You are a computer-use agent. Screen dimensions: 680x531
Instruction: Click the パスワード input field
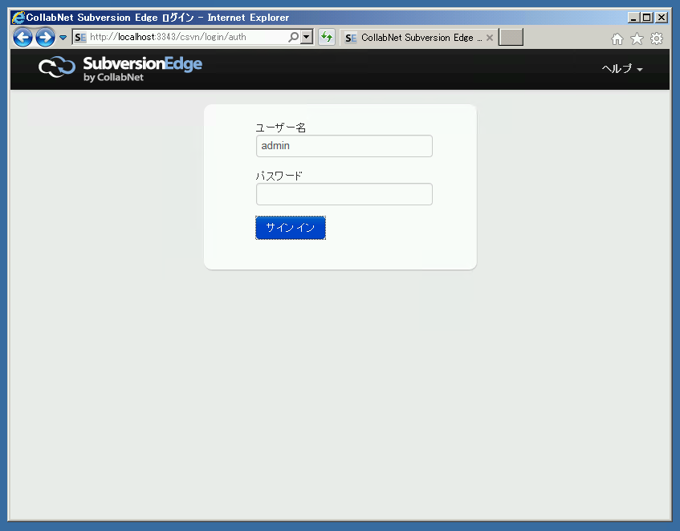click(344, 194)
